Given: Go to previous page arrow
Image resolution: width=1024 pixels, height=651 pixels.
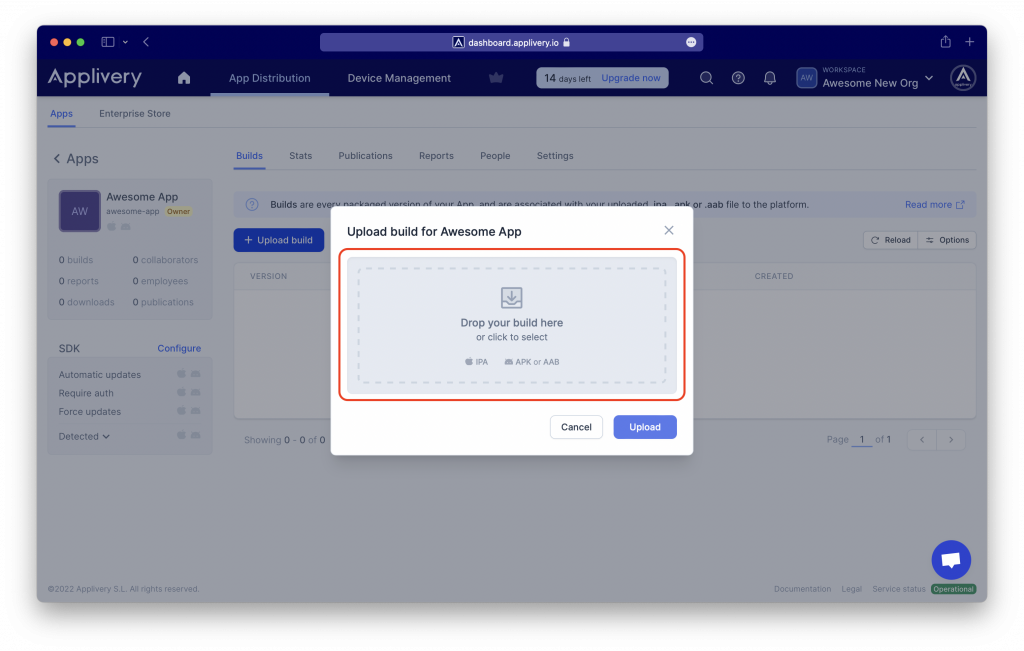Looking at the screenshot, I should (x=921, y=440).
